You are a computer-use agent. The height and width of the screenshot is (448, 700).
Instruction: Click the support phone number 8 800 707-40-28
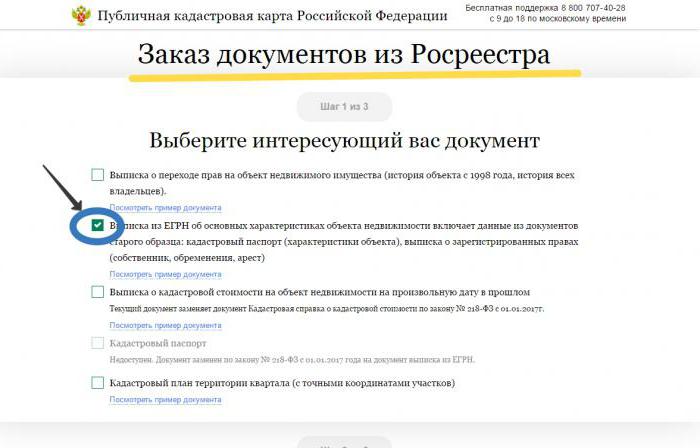tap(587, 8)
